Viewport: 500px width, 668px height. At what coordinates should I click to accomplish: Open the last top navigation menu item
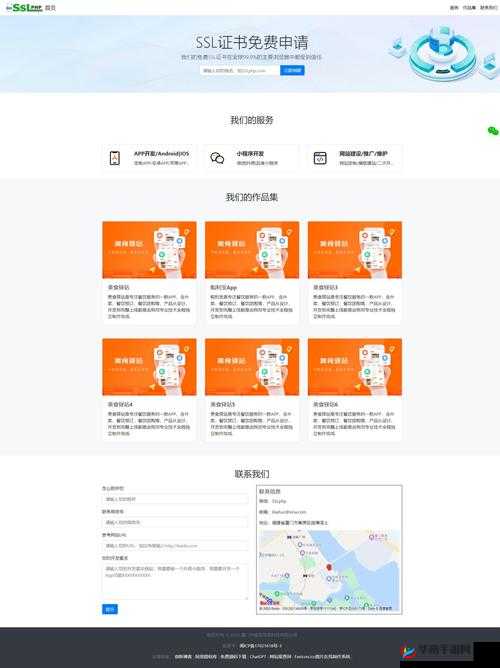(489, 8)
